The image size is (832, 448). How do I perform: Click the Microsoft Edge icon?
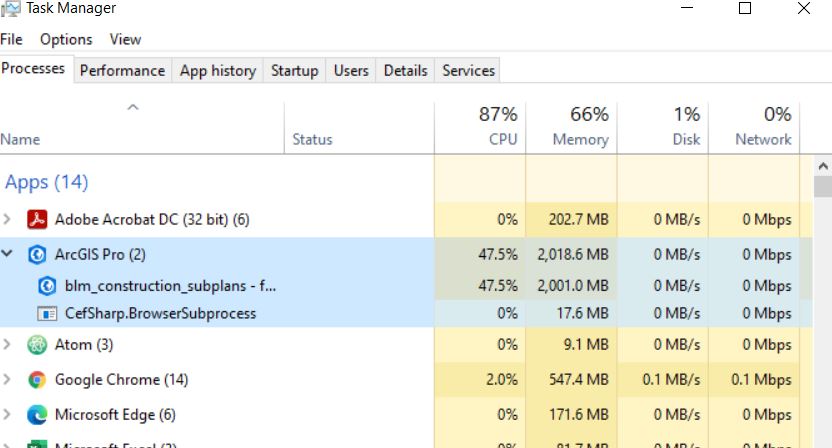[37, 415]
